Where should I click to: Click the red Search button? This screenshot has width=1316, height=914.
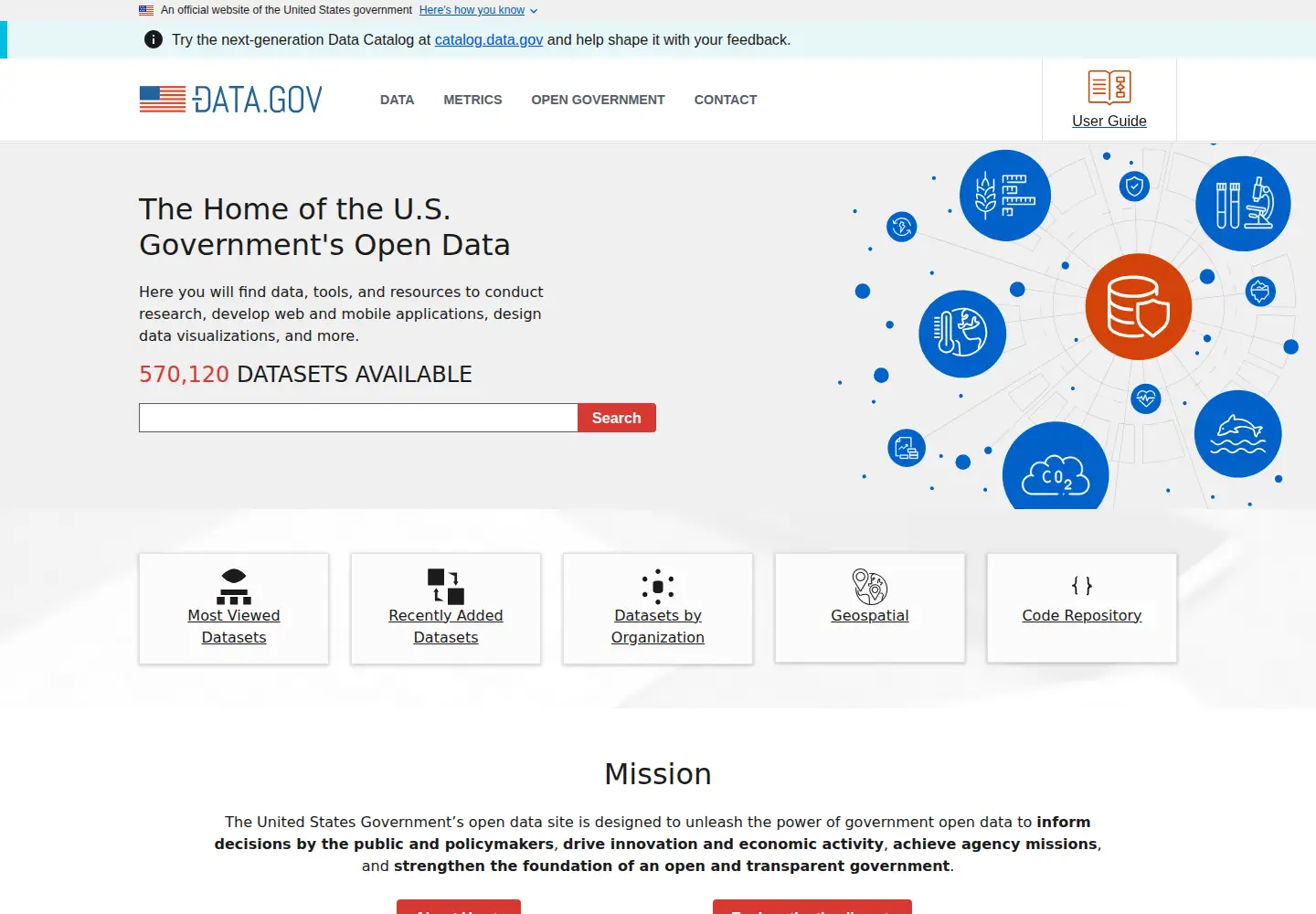coord(617,418)
